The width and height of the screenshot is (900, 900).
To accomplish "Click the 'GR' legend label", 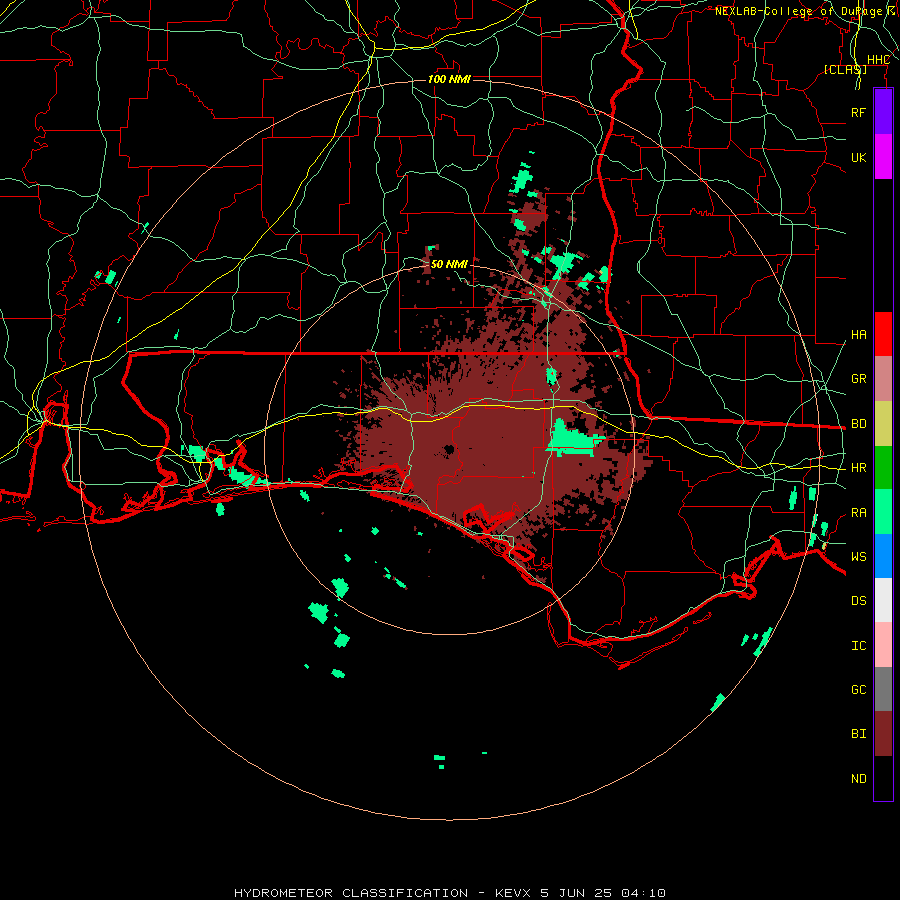I will tap(858, 379).
